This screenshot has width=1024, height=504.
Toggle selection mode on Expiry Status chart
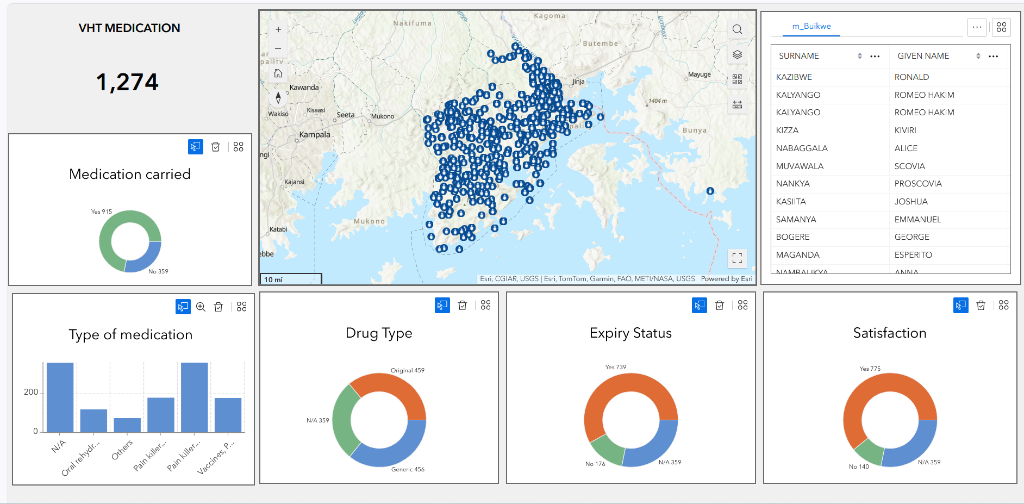699,305
